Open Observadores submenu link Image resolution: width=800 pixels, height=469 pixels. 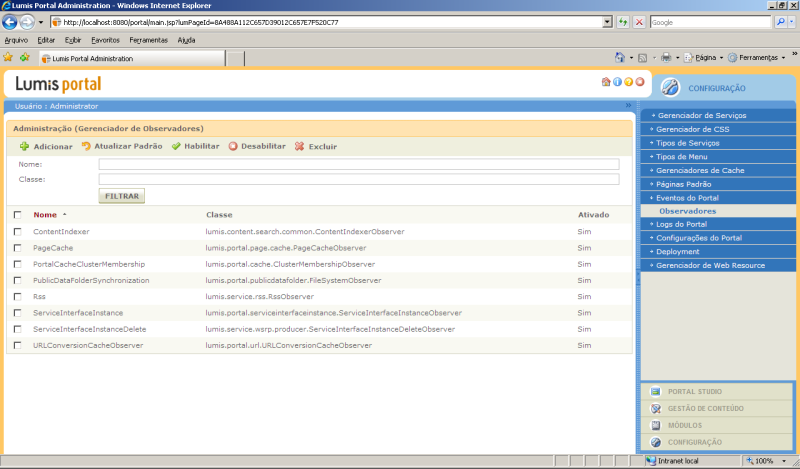click(687, 211)
